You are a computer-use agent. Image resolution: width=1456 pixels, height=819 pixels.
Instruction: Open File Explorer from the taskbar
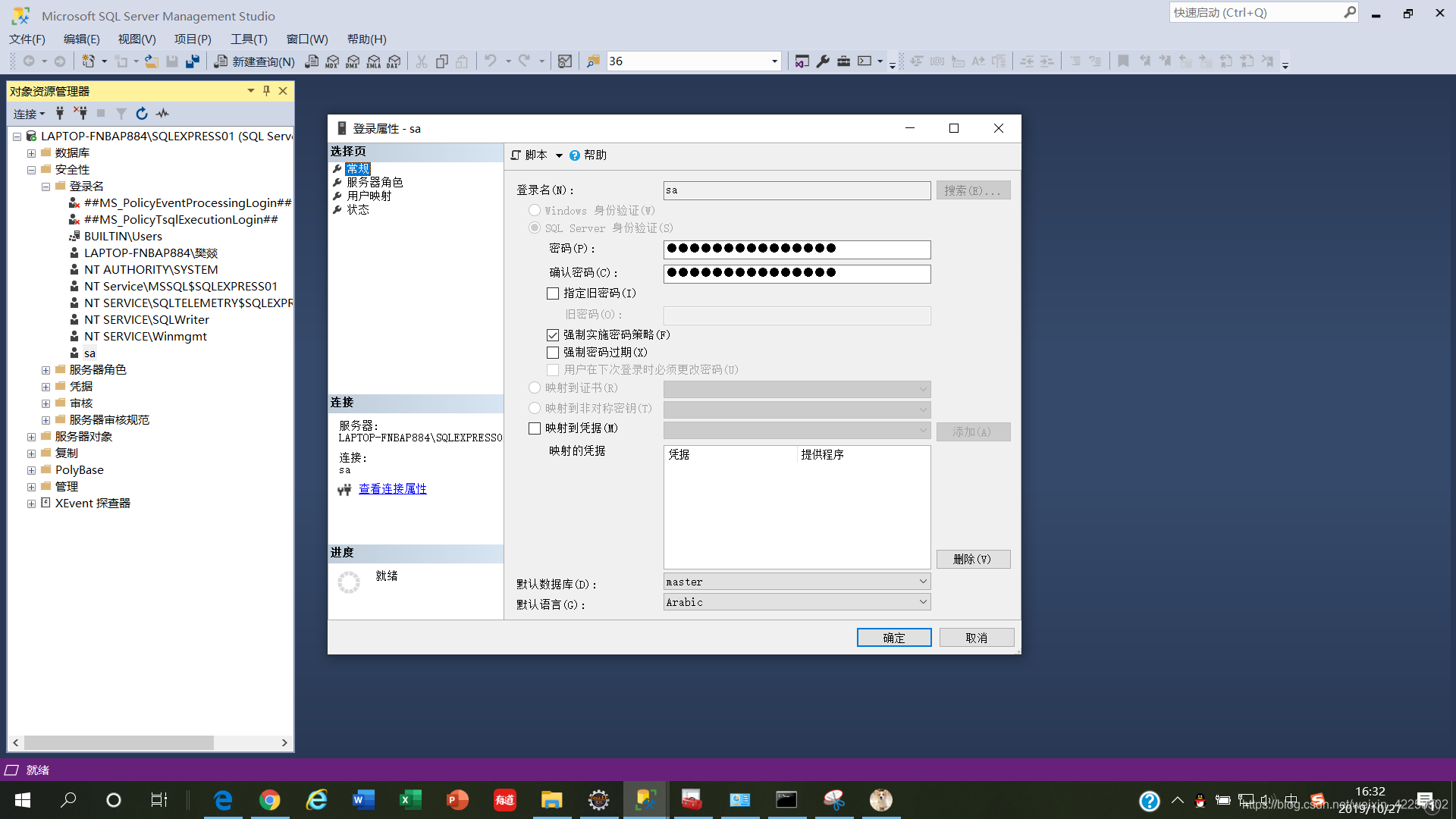(551, 800)
